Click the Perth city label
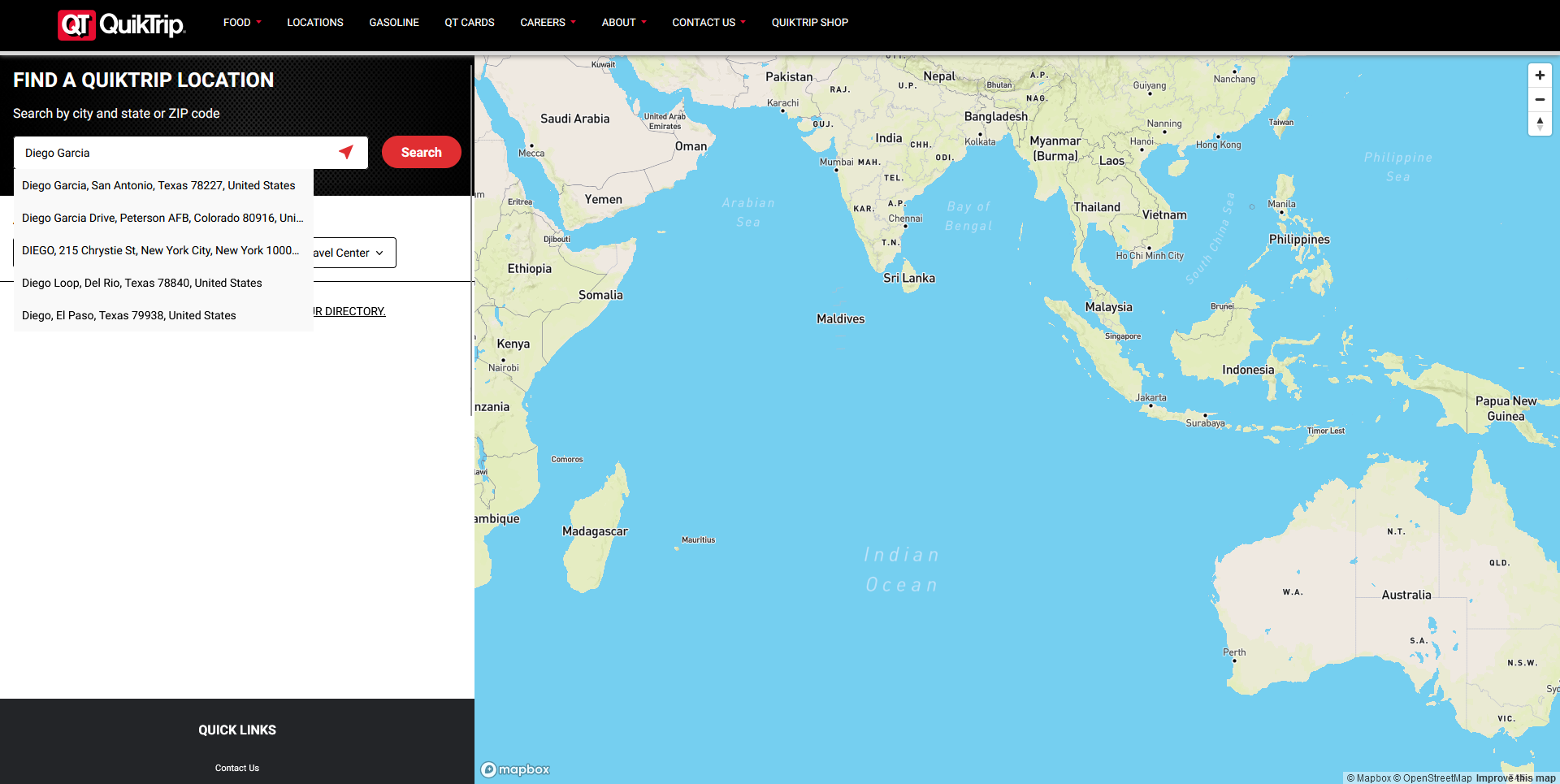The height and width of the screenshot is (784, 1560). [x=1234, y=652]
